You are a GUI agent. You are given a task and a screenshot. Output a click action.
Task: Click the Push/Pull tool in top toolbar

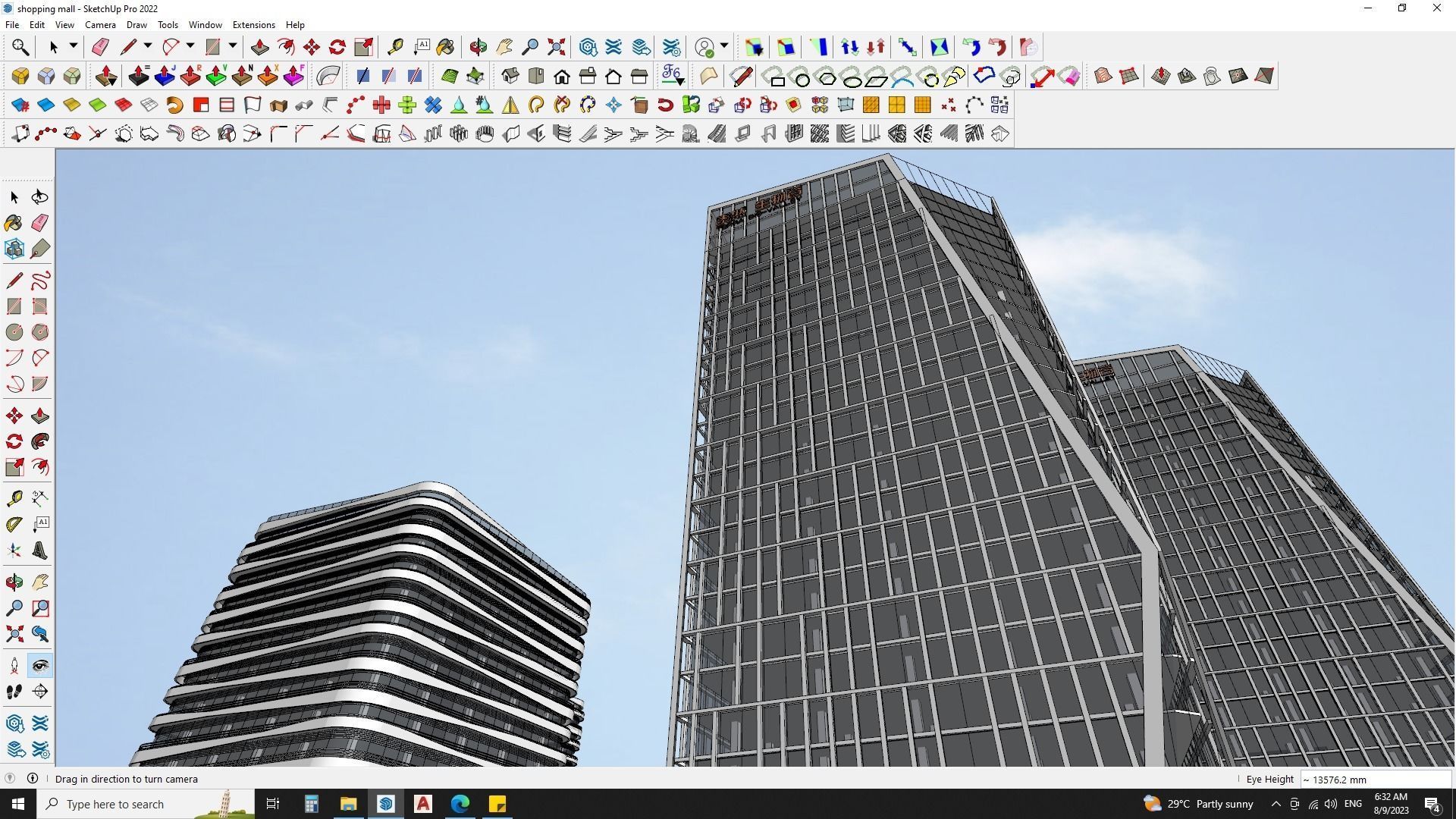(259, 47)
